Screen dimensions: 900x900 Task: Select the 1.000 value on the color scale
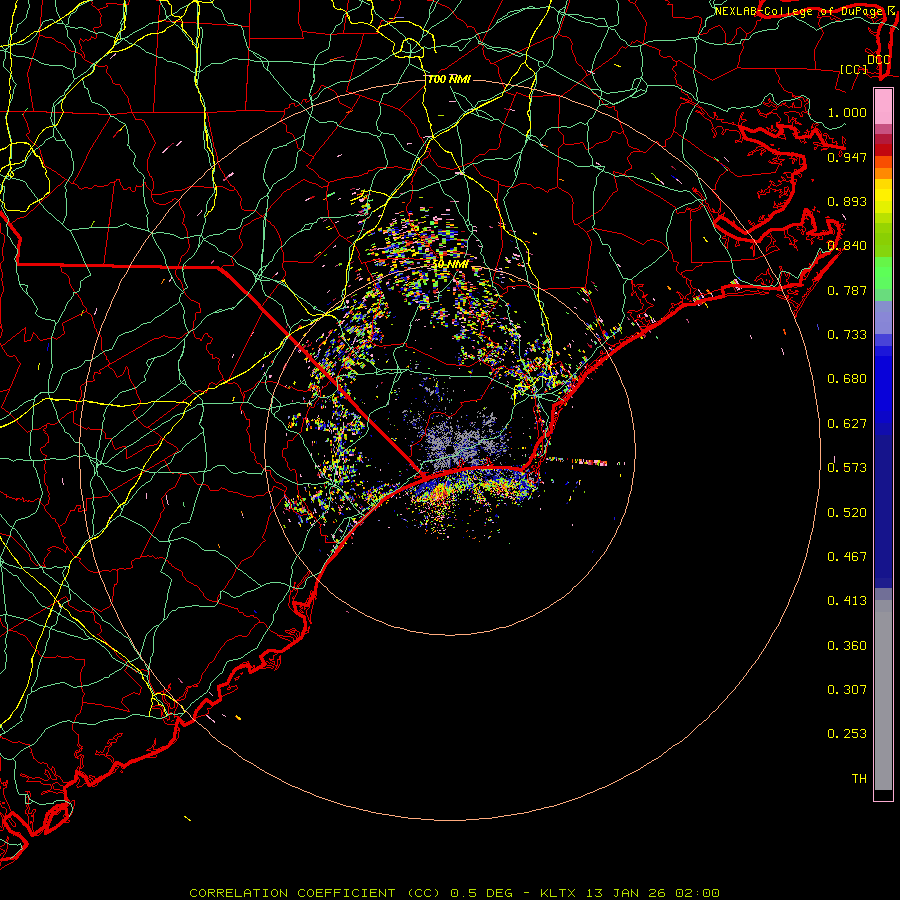tap(847, 112)
